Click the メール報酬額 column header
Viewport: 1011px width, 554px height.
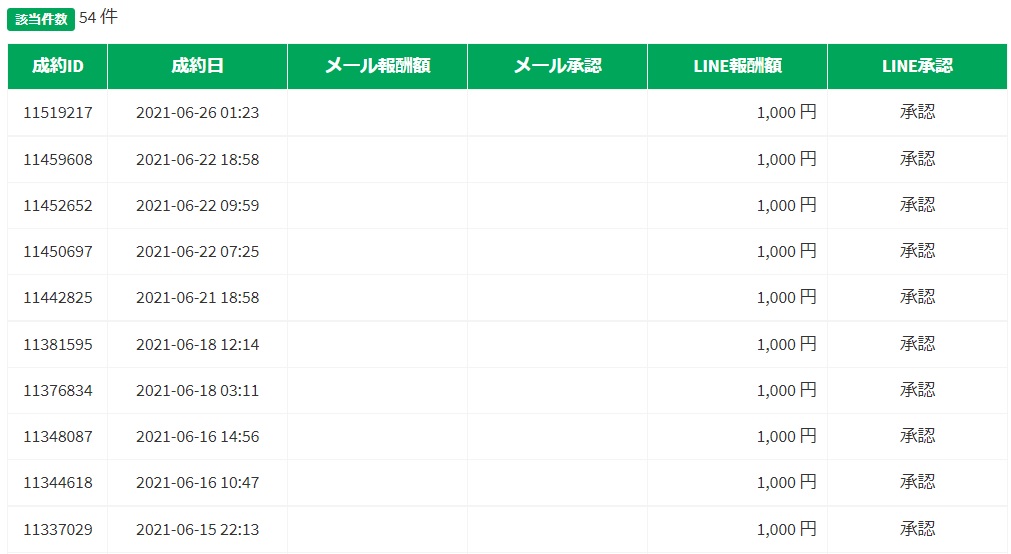(x=377, y=66)
